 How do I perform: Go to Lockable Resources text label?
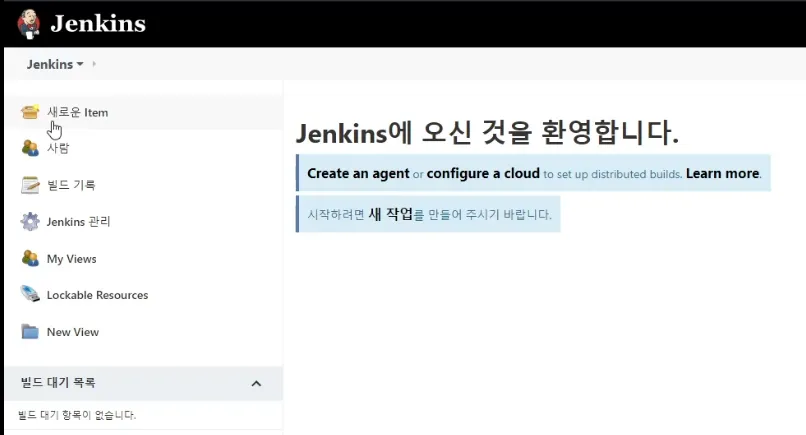(x=97, y=295)
